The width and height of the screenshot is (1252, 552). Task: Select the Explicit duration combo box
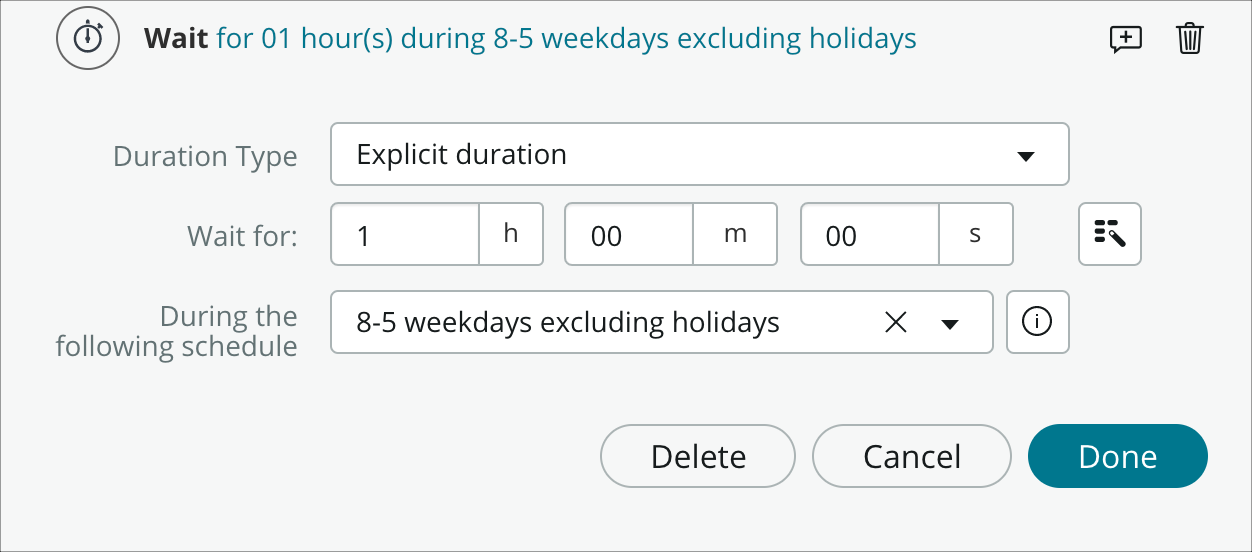pos(700,154)
